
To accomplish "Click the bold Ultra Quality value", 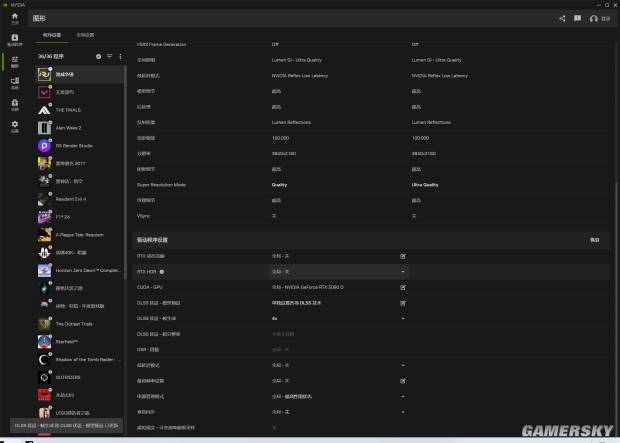I will click(425, 185).
